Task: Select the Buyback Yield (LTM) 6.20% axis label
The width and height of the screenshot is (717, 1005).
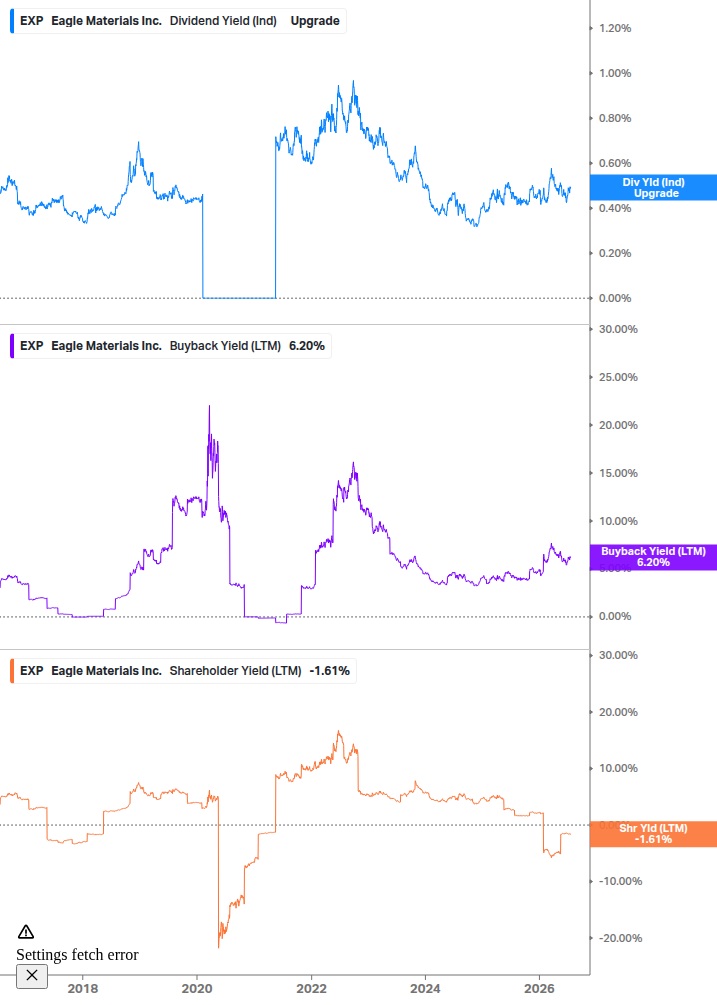Action: tap(653, 557)
